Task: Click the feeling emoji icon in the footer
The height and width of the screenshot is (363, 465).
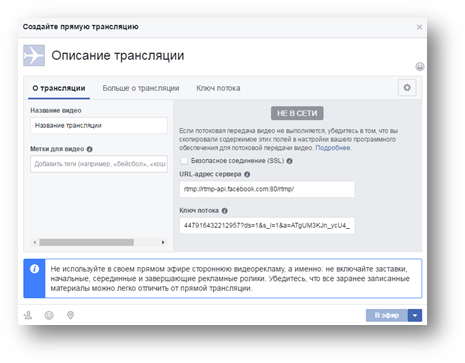Action: [x=49, y=315]
